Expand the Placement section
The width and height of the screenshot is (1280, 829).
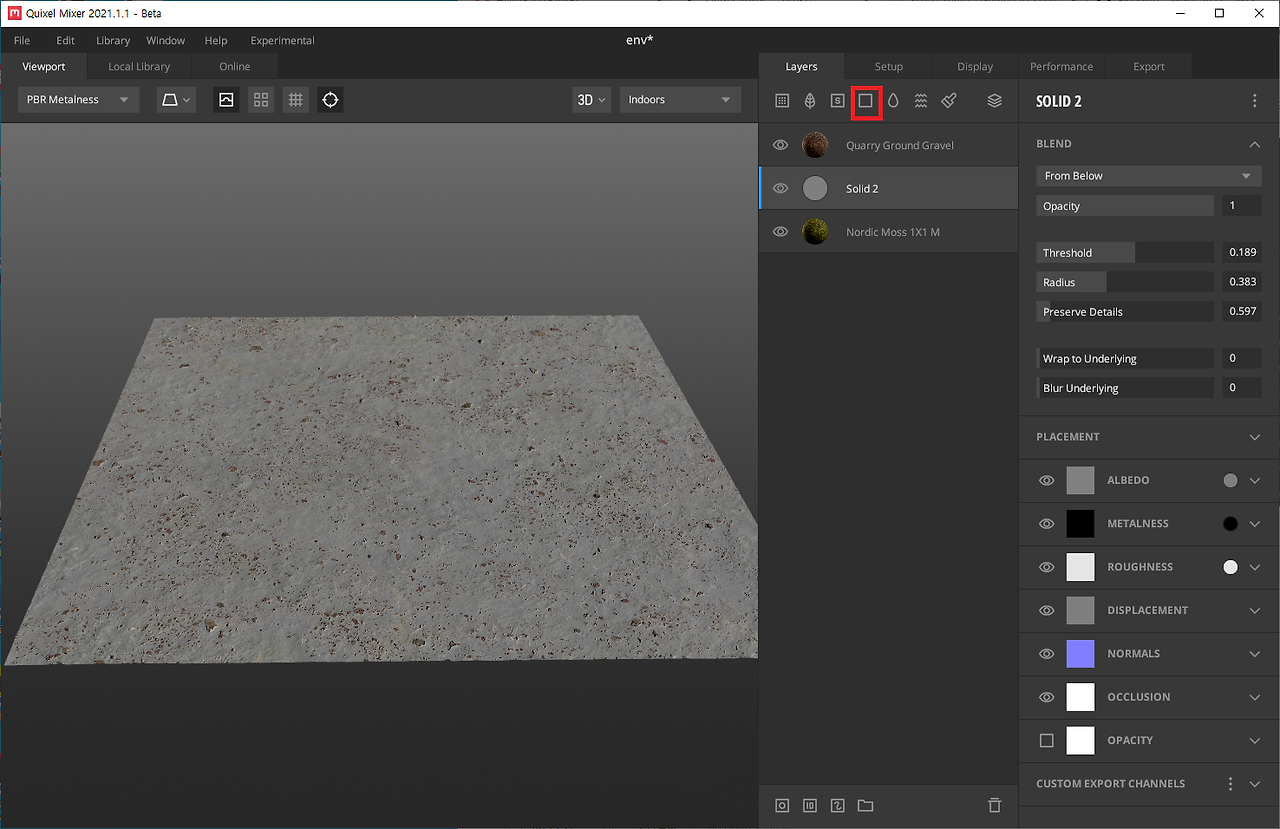(1255, 437)
